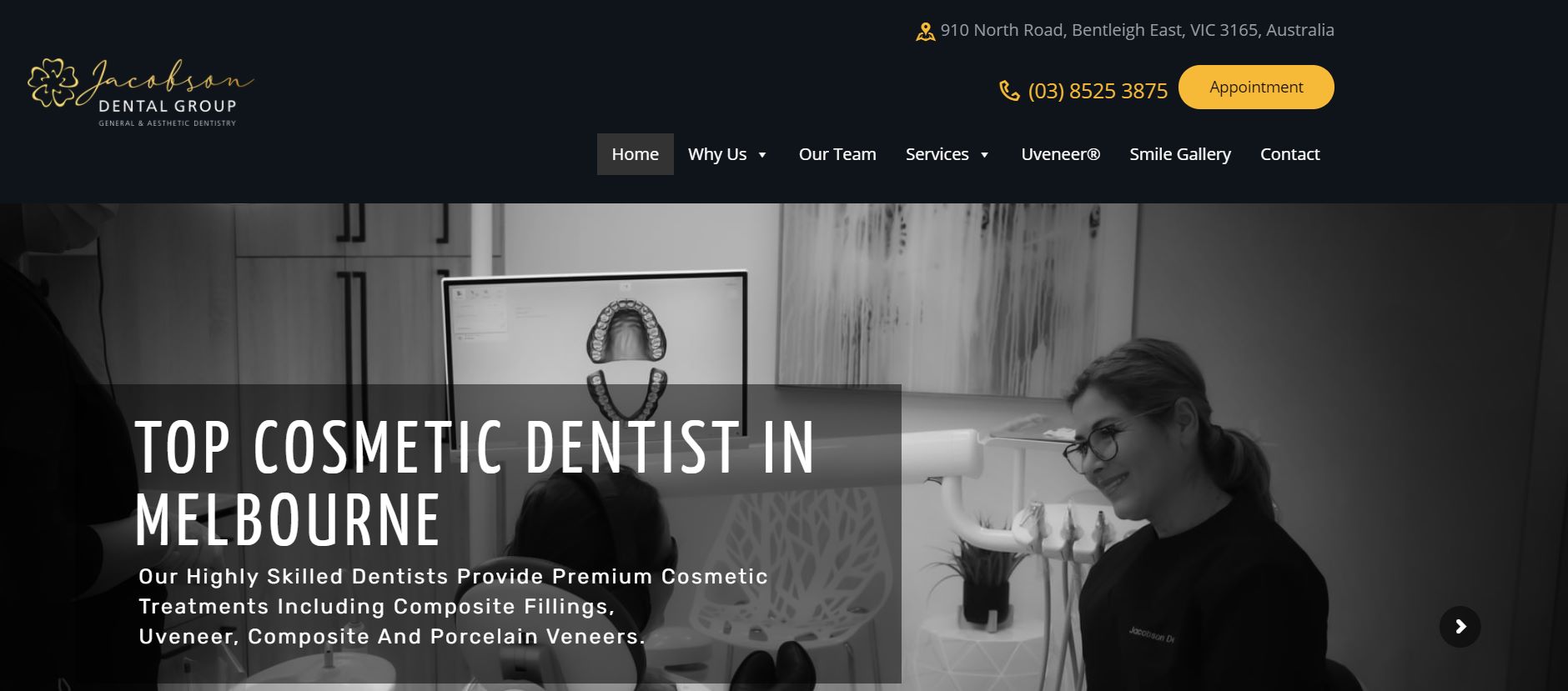Viewport: 1568px width, 691px height.
Task: Click the location pin icon beside address
Action: pos(925,32)
